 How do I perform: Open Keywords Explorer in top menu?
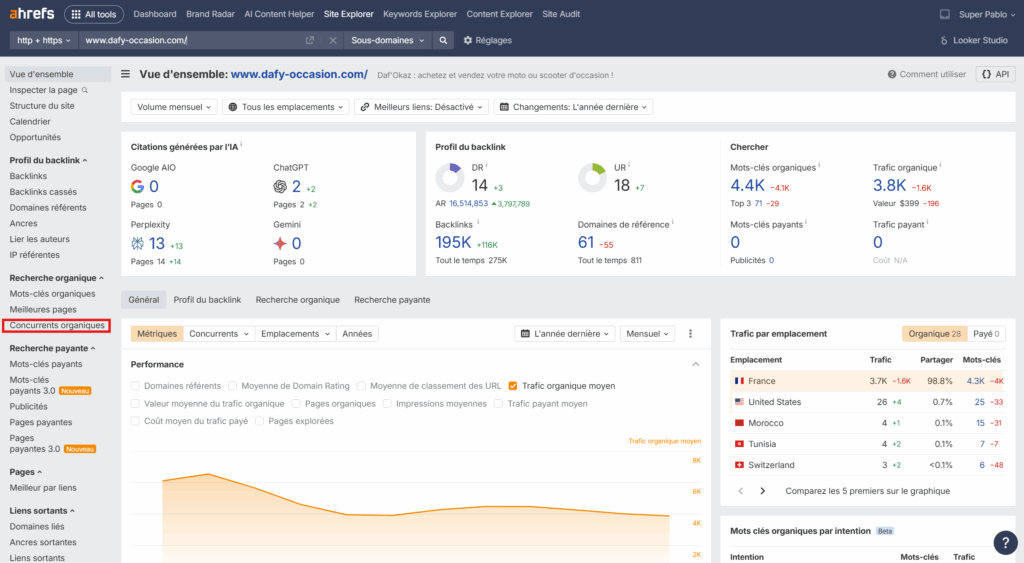tap(420, 14)
